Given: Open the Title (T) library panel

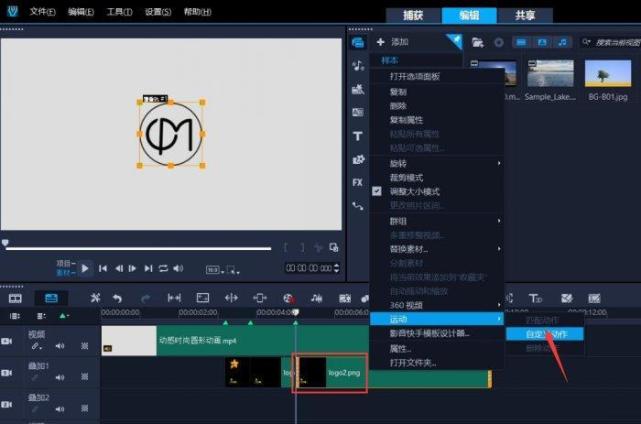Looking at the screenshot, I should pyautogui.click(x=358, y=136).
